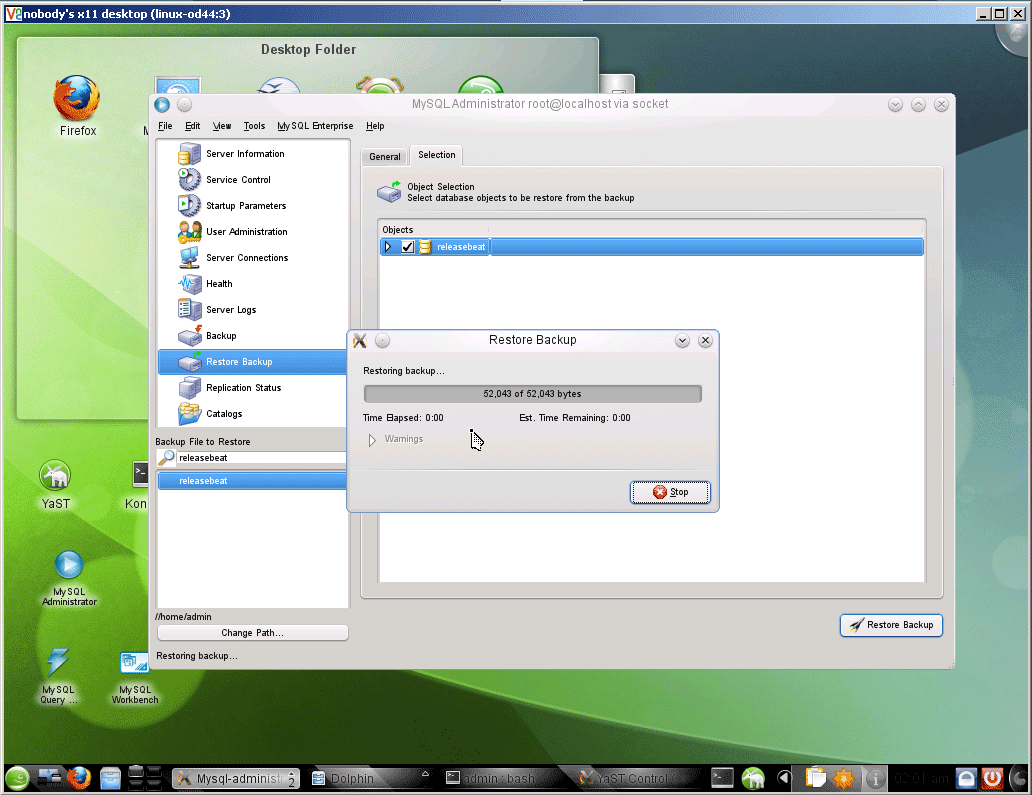Open the Help menu
Image resolution: width=1032 pixels, height=795 pixels.
coord(375,126)
